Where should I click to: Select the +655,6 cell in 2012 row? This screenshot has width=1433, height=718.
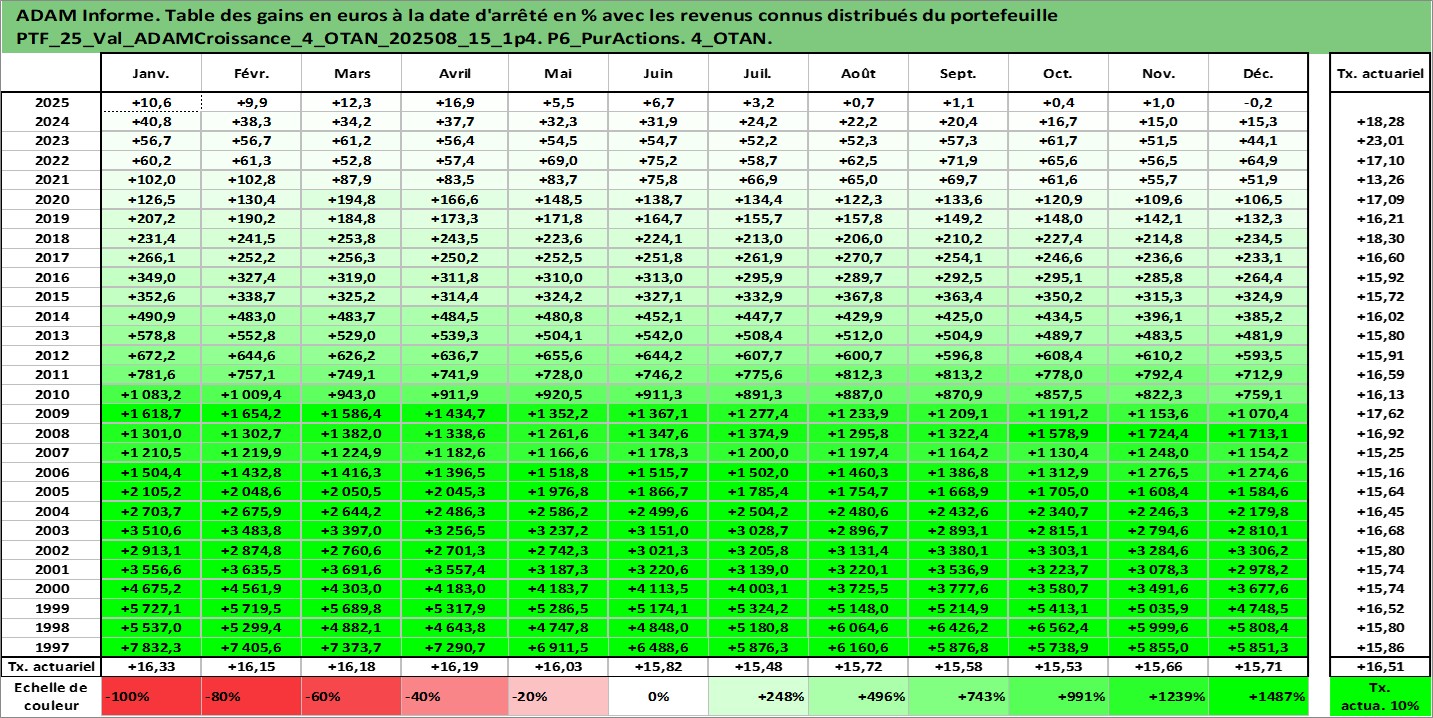click(x=558, y=355)
